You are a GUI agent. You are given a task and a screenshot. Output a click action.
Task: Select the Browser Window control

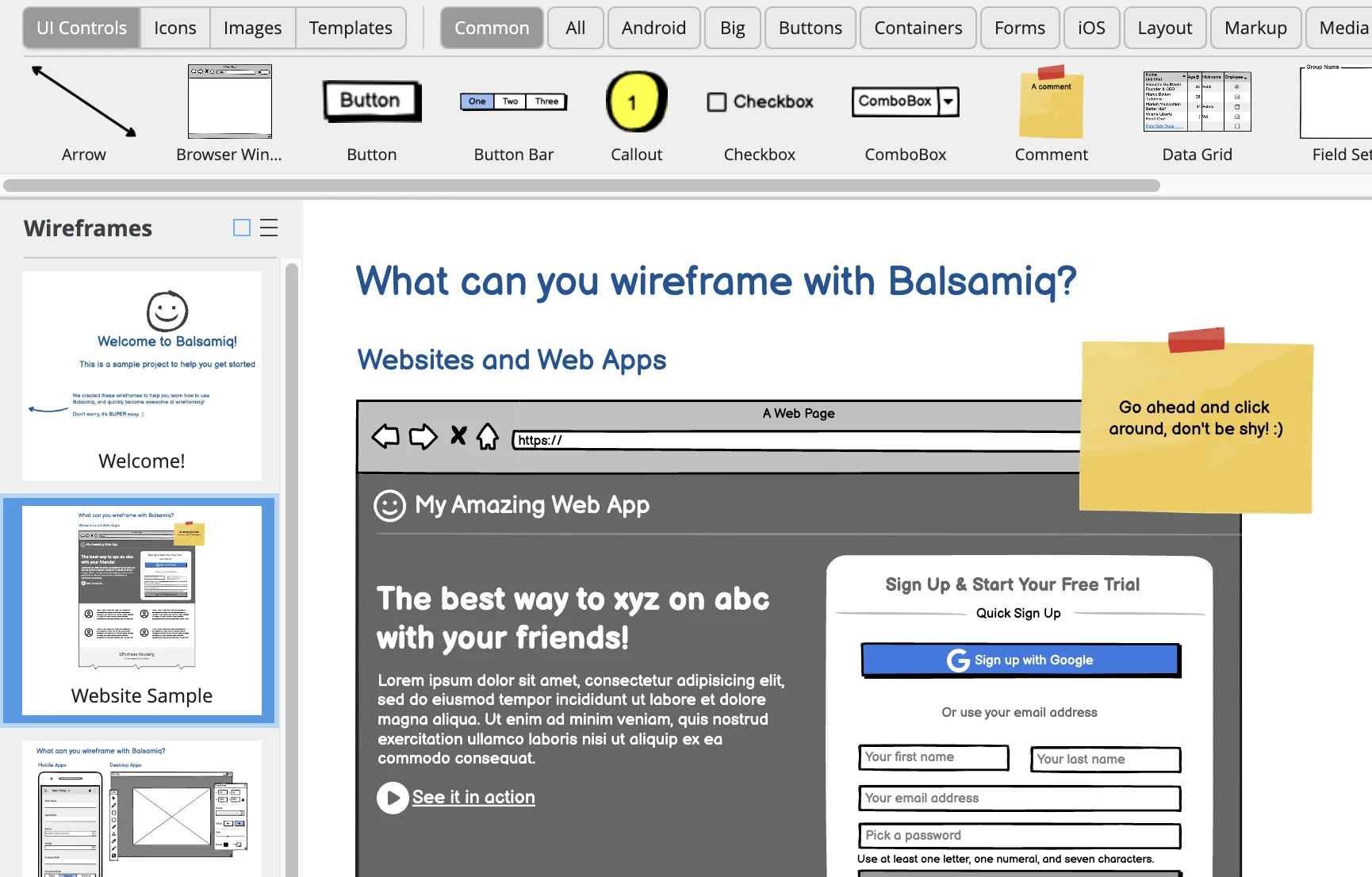(x=229, y=113)
